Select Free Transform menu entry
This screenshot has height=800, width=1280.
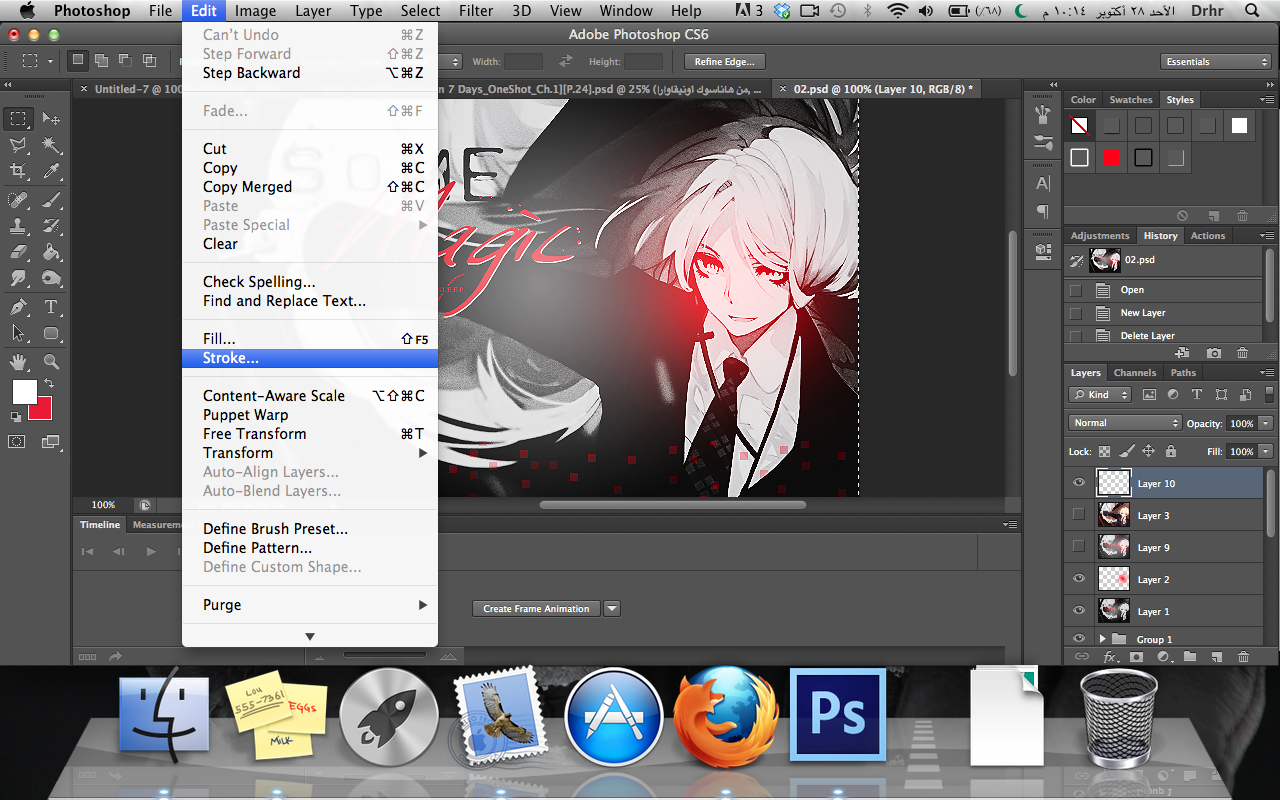tap(310, 434)
